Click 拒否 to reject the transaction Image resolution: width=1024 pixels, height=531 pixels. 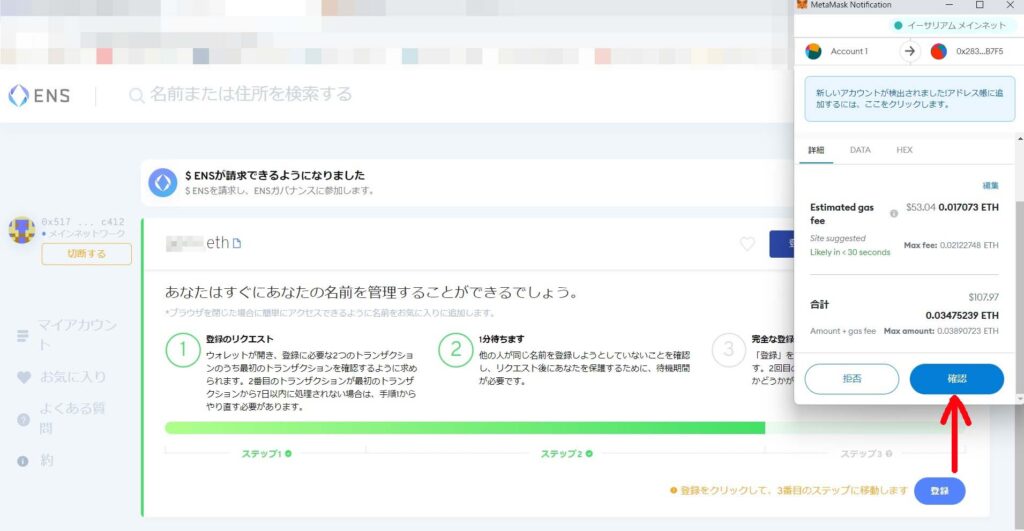click(852, 379)
